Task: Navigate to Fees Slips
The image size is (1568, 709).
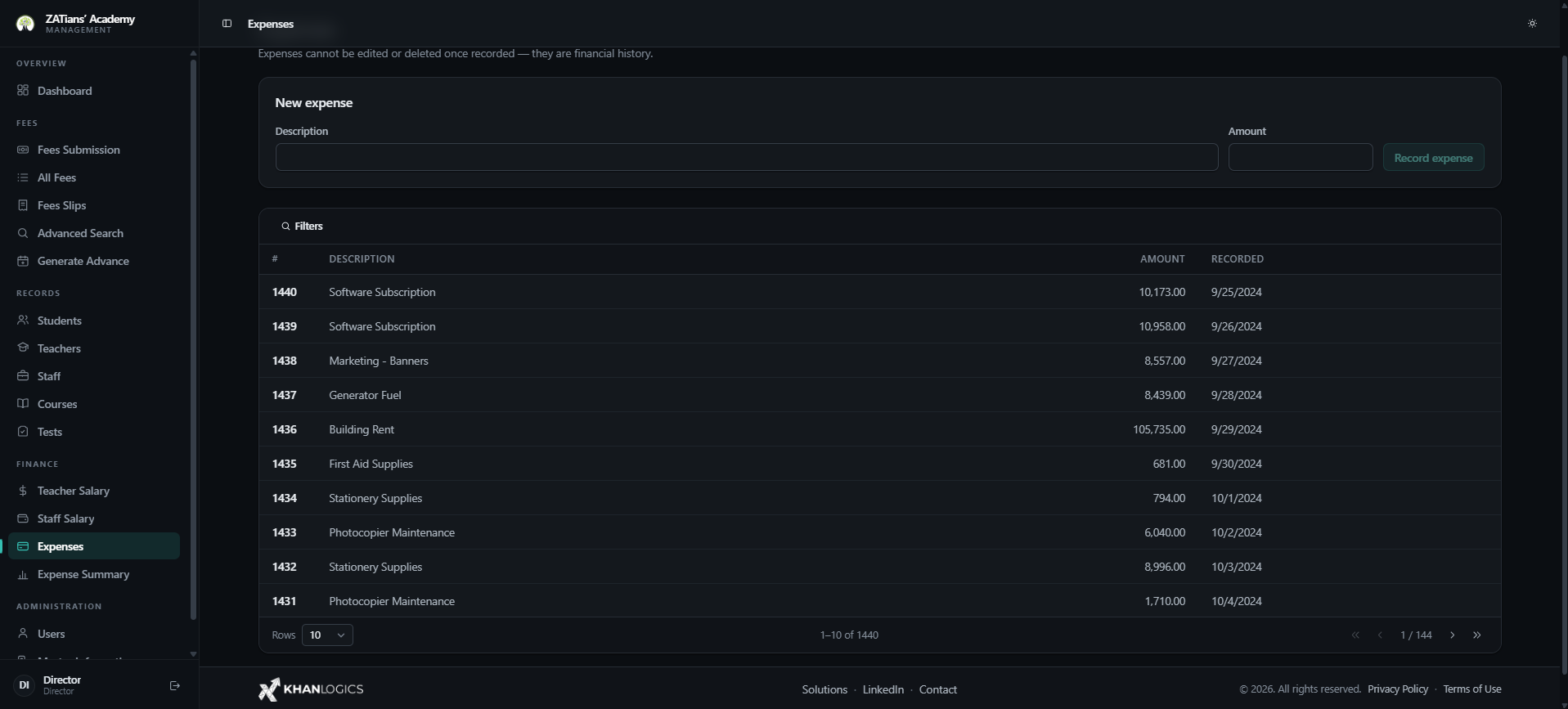Action: pos(94,205)
